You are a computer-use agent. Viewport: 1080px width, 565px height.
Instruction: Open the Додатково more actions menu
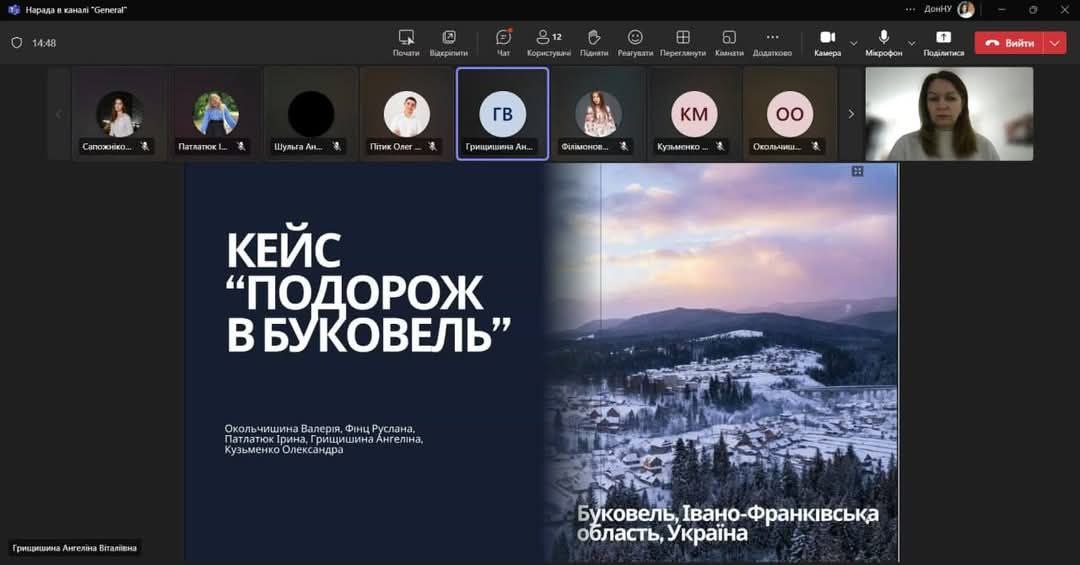pos(772,43)
